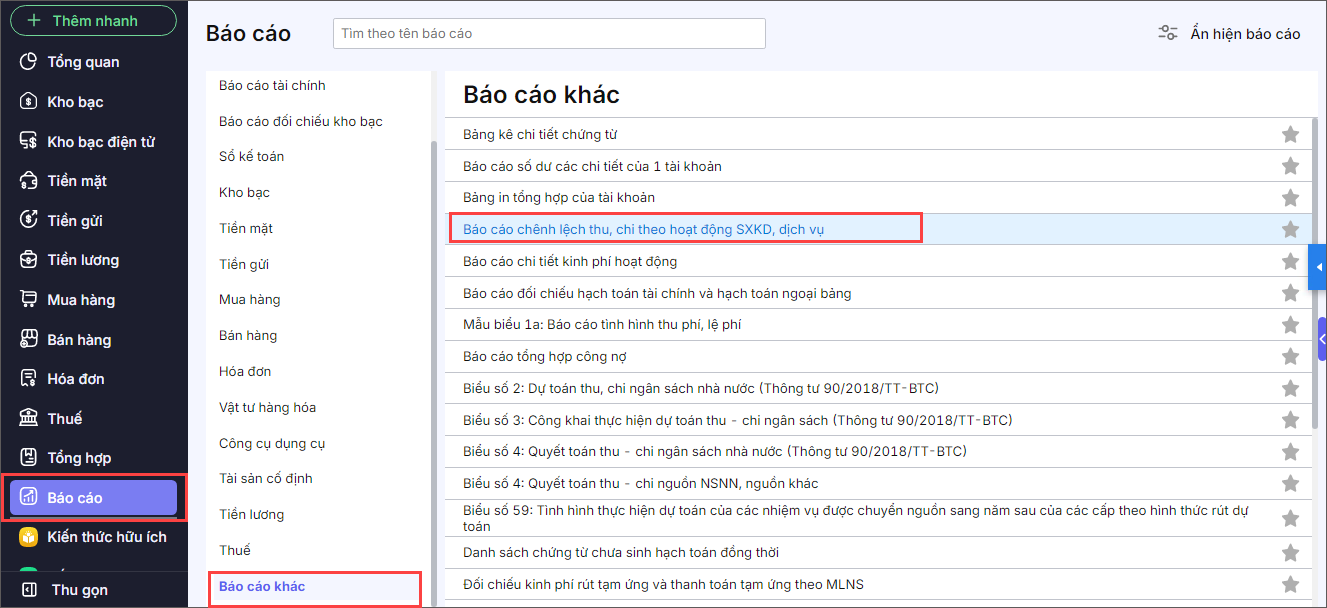Switch to Tài sản cố định report category
Viewport: 1327px width, 608px height.
click(x=265, y=479)
